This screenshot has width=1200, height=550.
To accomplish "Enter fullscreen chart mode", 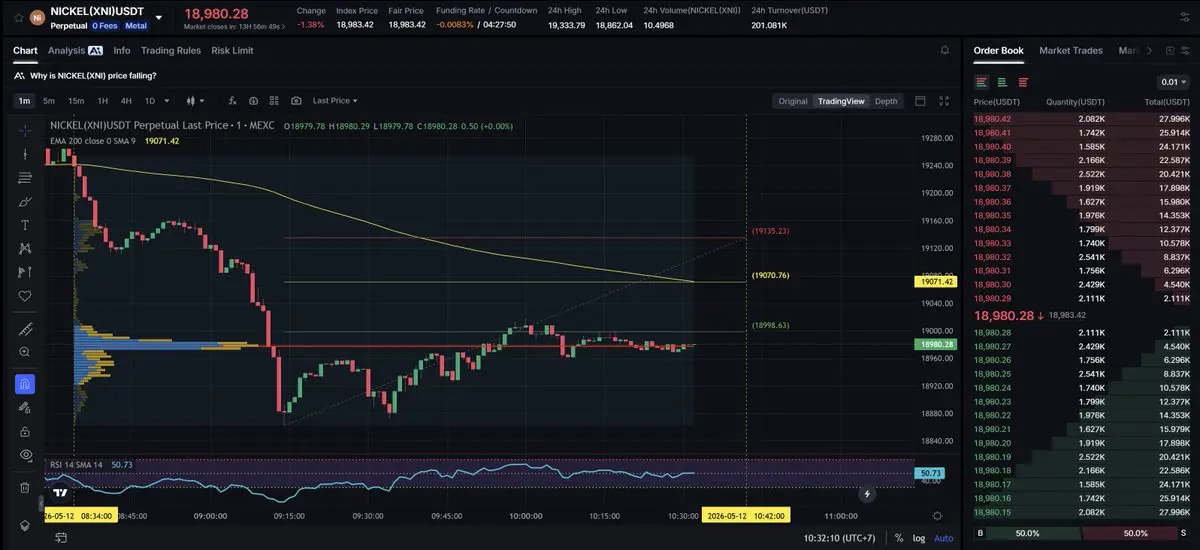I will click(944, 101).
